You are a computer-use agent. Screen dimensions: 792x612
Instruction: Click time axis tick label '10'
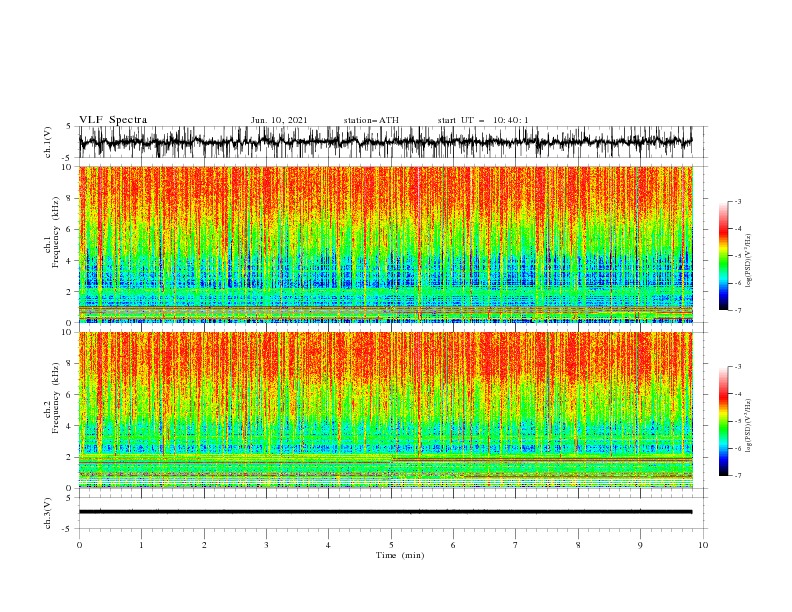point(703,545)
